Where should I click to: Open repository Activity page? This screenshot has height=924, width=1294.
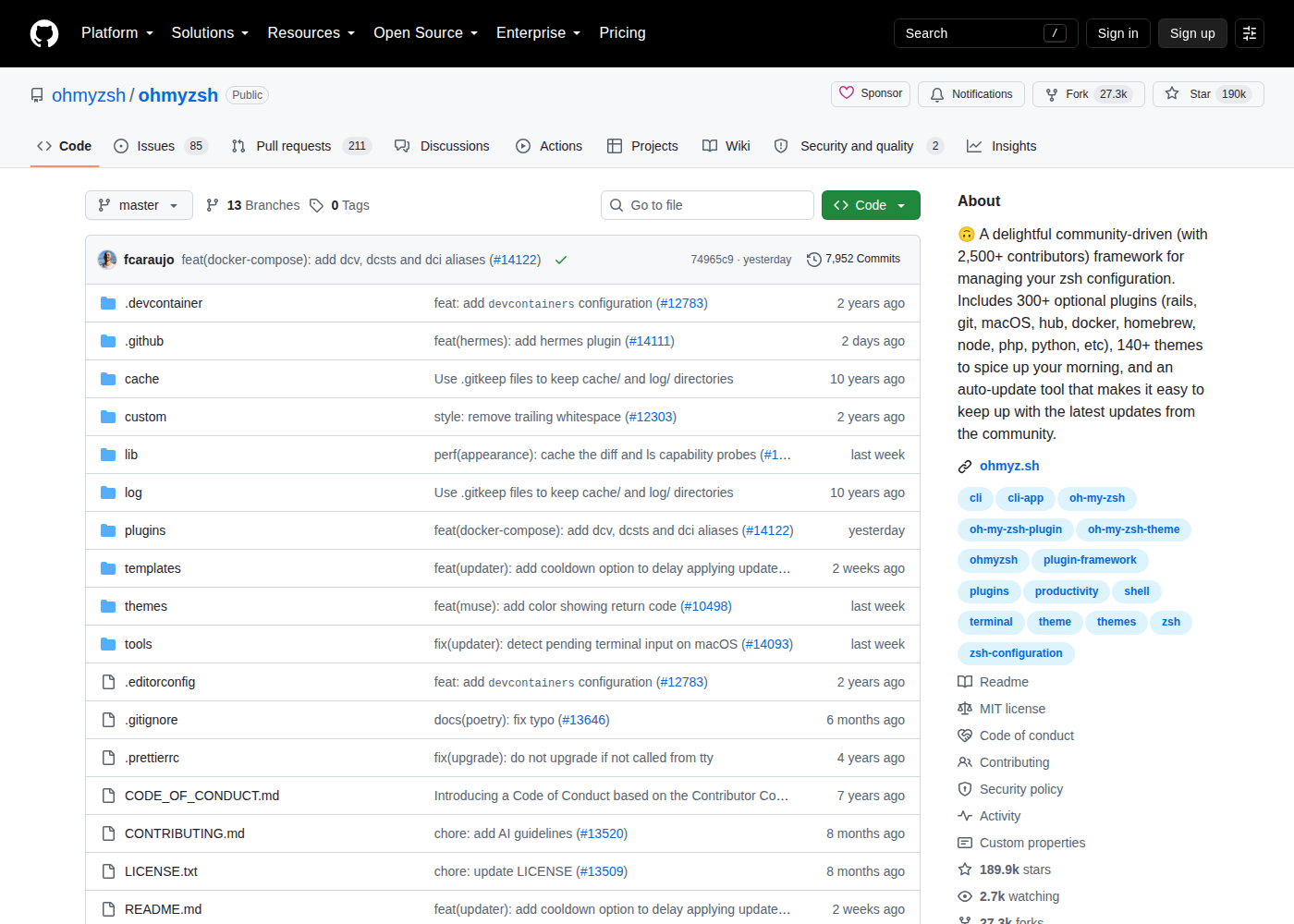[x=989, y=816]
